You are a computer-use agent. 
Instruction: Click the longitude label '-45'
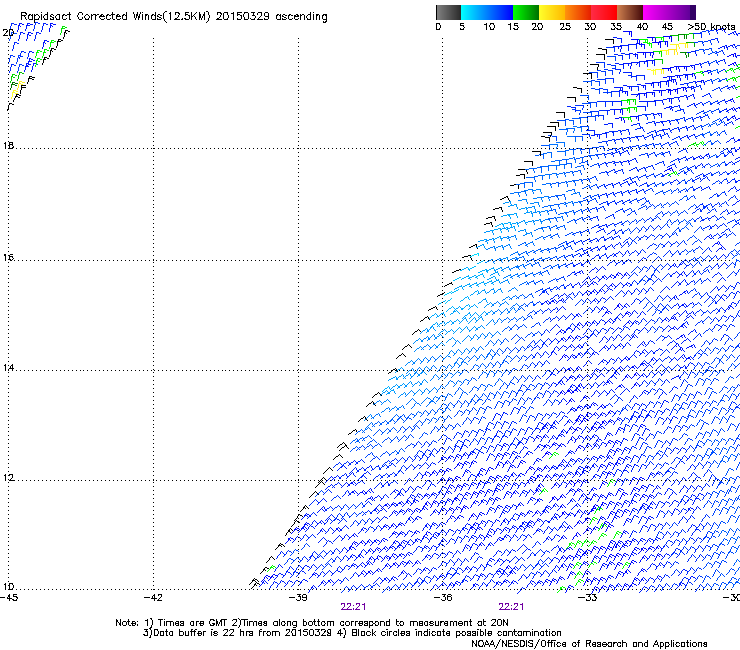(9, 598)
